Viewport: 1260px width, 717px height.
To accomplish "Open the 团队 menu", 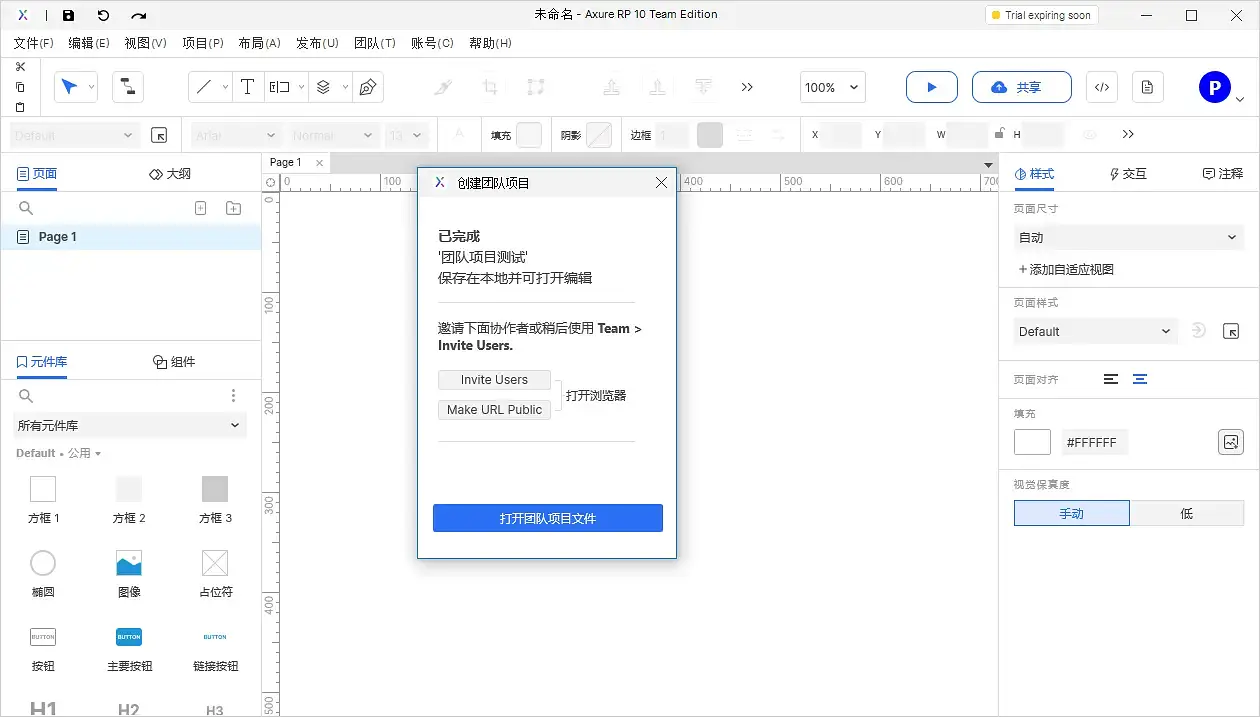I will (375, 43).
